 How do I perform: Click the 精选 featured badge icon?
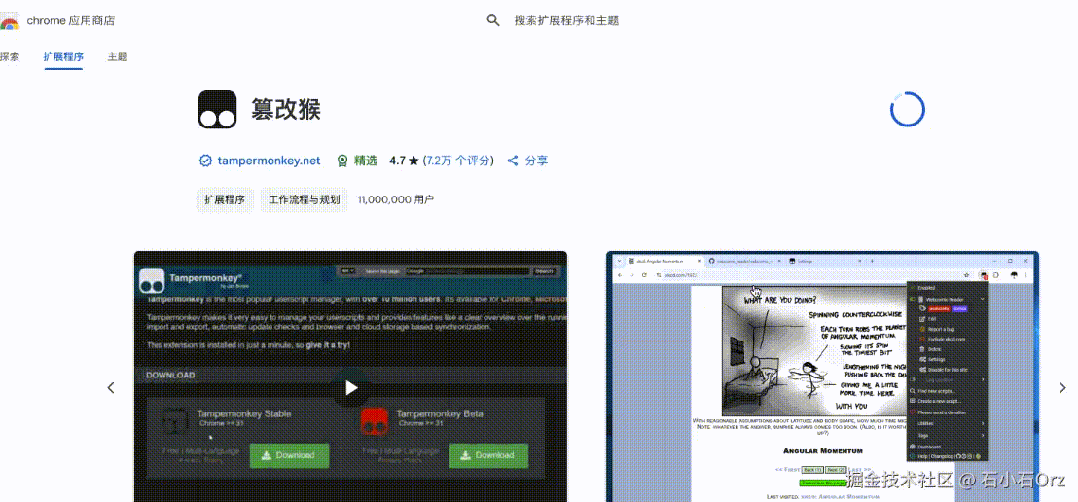tap(342, 161)
